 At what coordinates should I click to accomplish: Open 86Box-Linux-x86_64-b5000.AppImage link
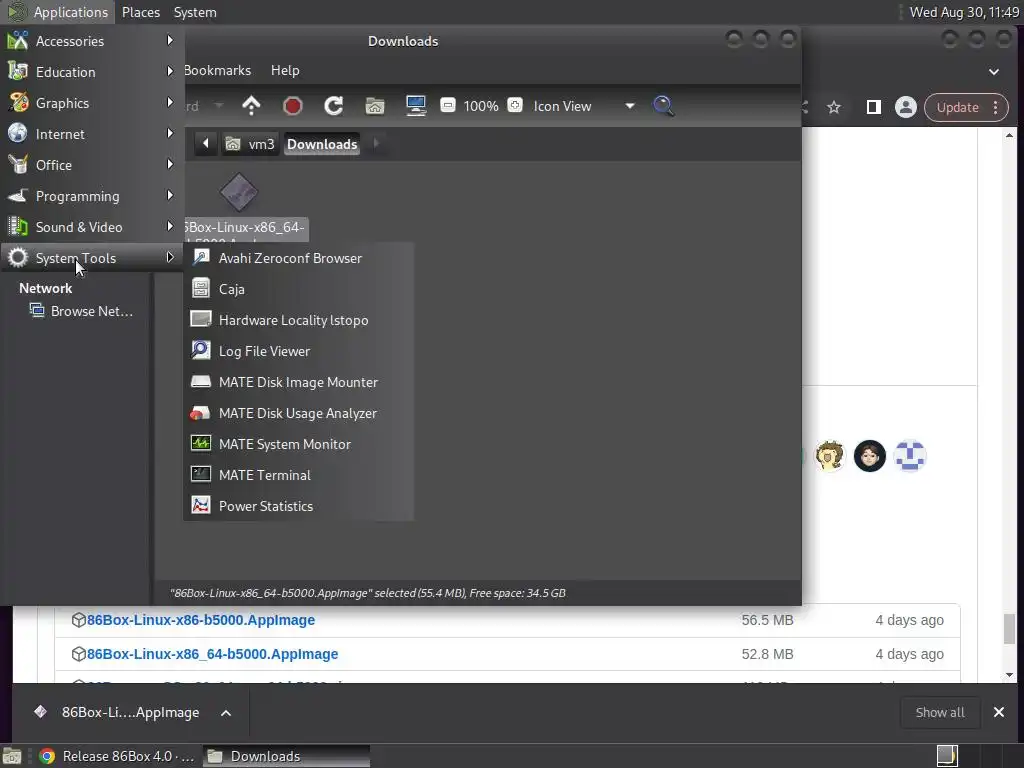(x=213, y=654)
